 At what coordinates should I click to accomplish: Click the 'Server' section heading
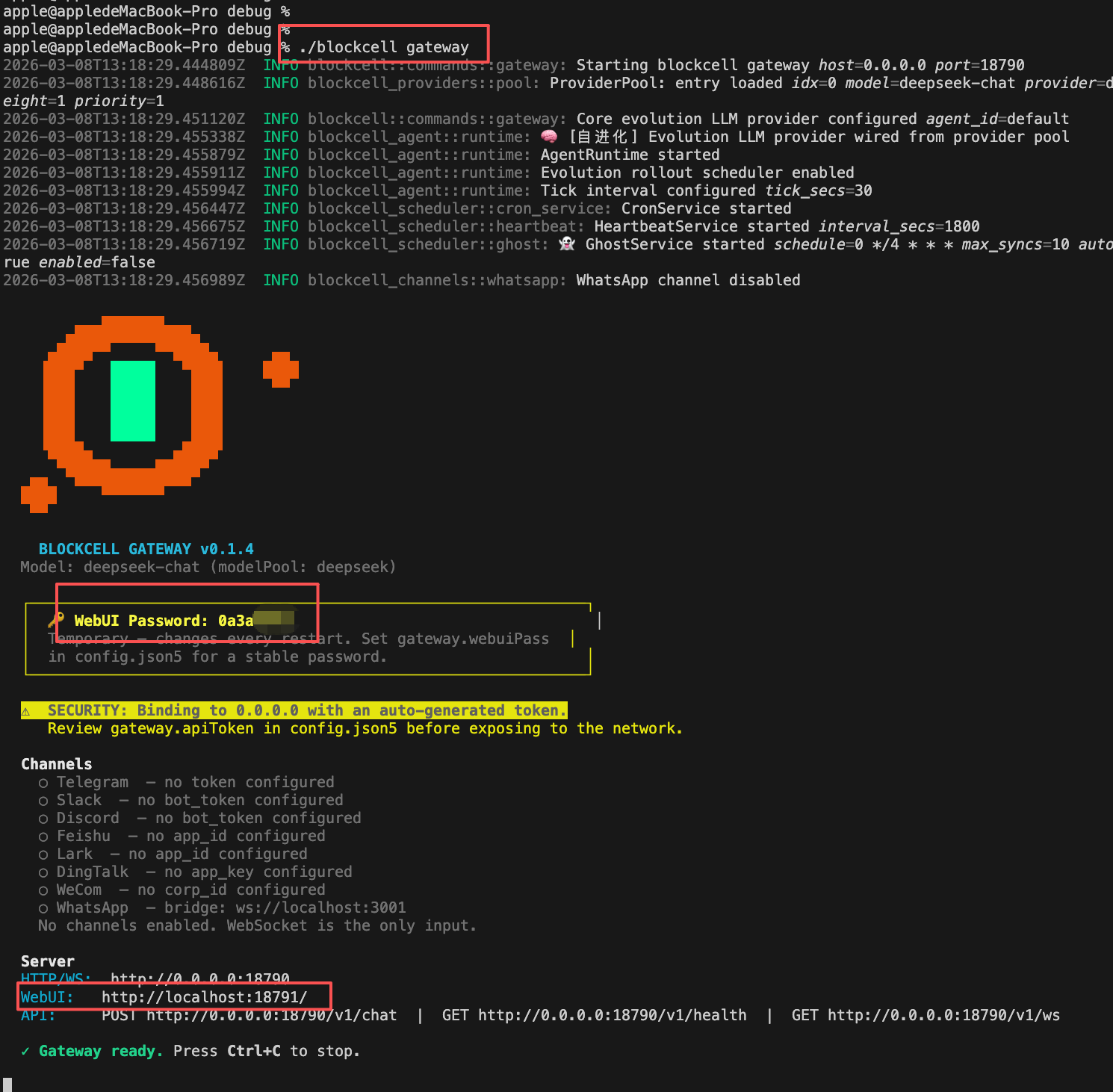(48, 961)
